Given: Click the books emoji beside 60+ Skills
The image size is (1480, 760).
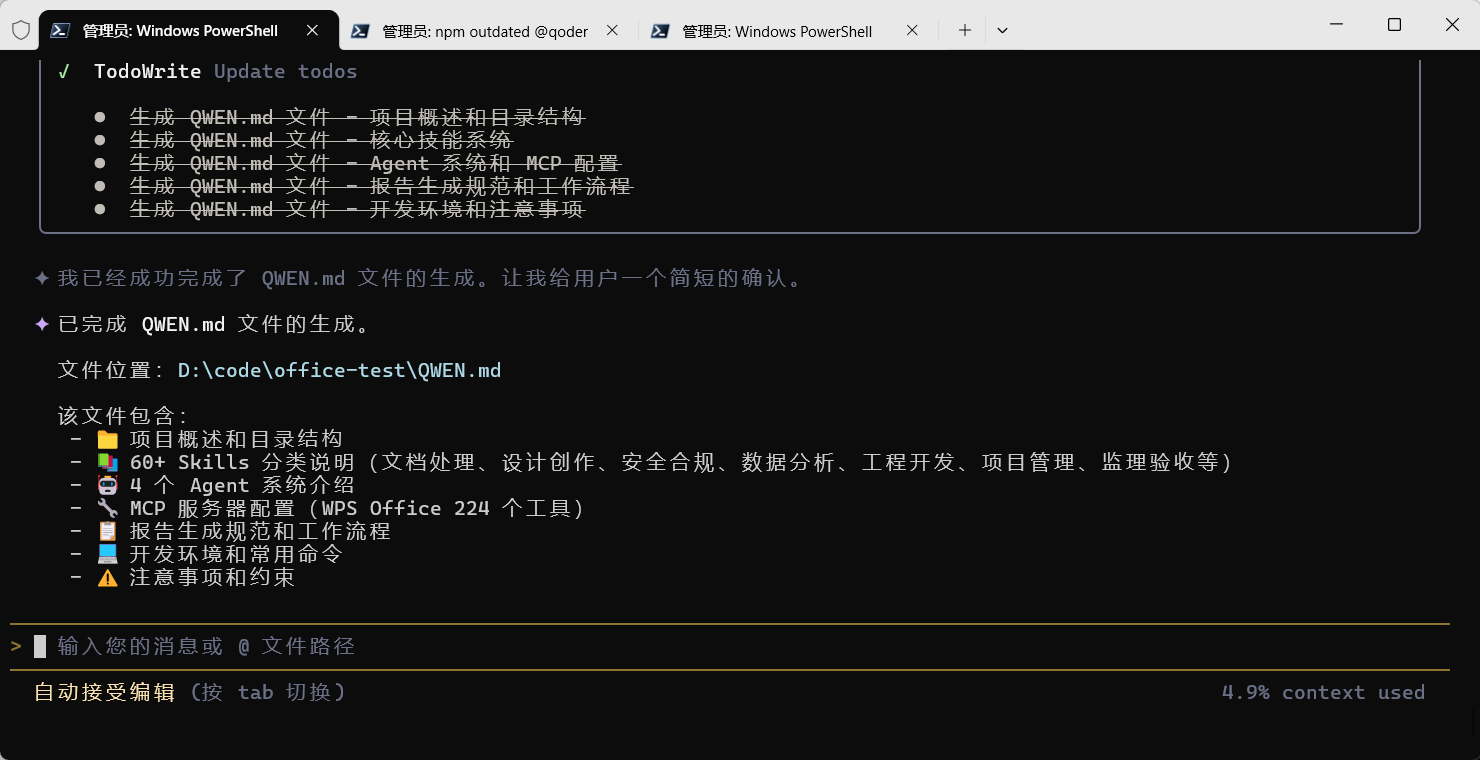Looking at the screenshot, I should (x=107, y=462).
